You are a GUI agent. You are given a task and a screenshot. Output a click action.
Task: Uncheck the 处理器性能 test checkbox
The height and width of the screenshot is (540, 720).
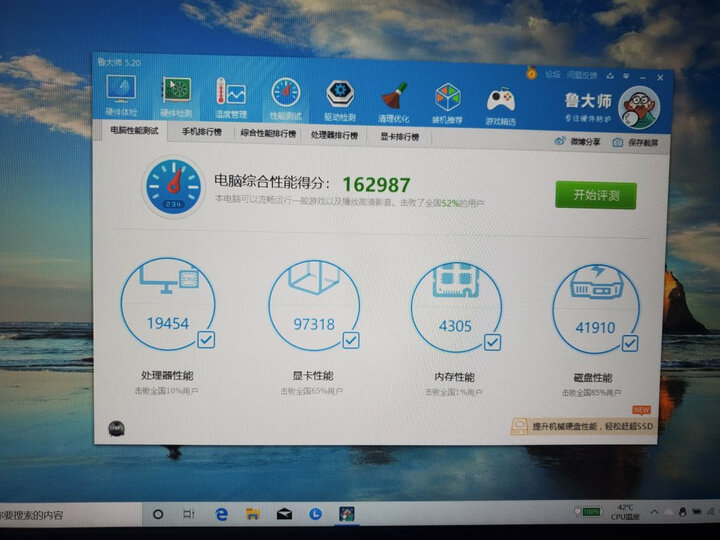pos(206,340)
